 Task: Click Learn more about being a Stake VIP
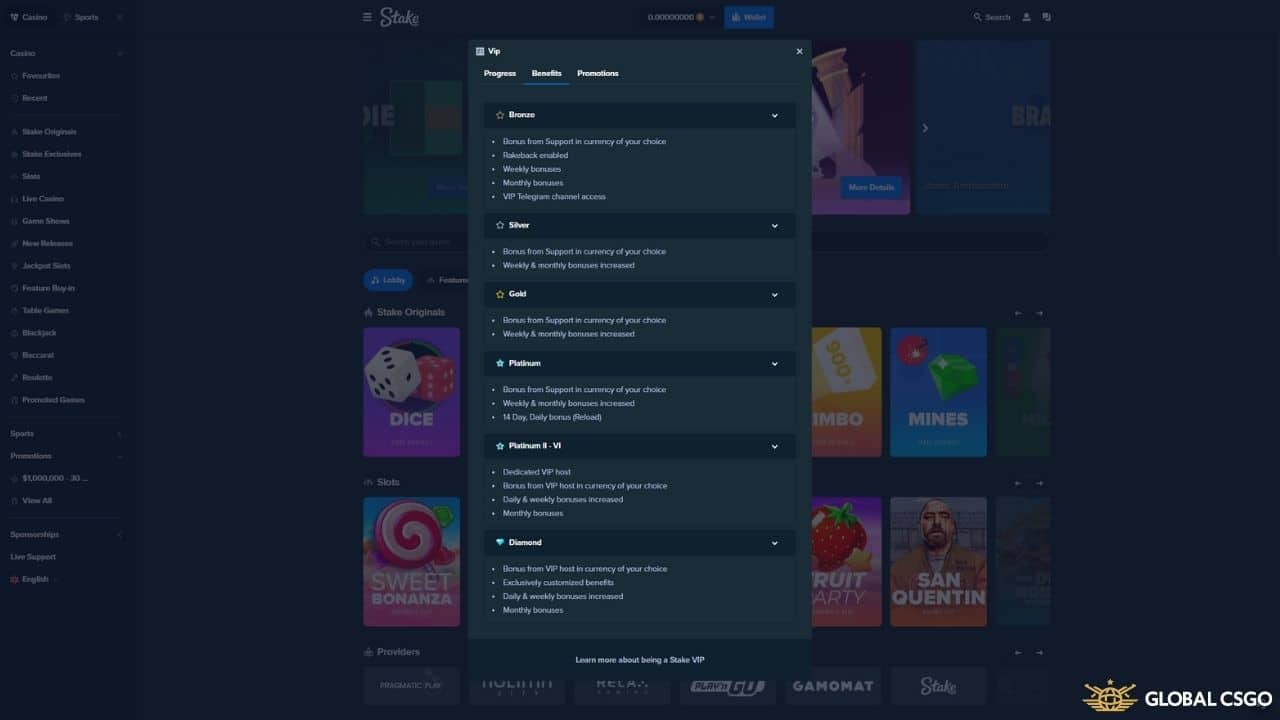(640, 660)
